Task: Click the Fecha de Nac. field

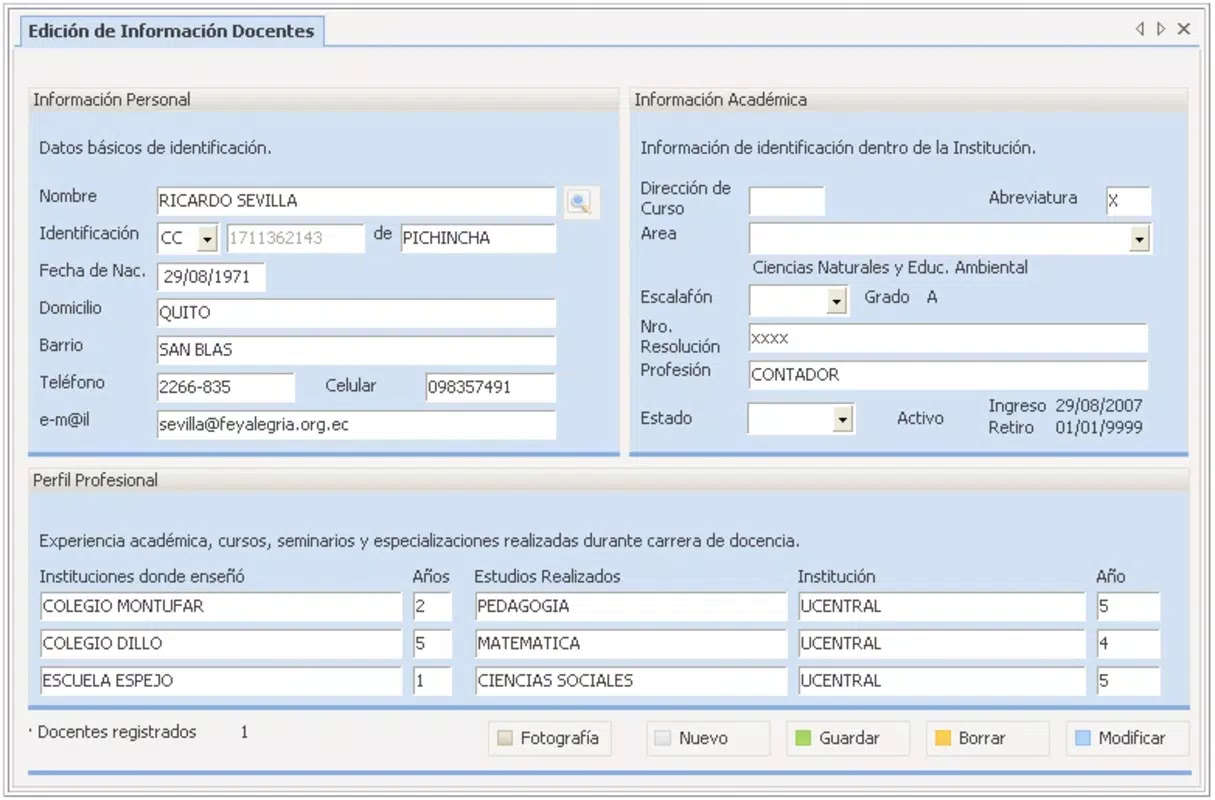Action: pyautogui.click(x=212, y=277)
